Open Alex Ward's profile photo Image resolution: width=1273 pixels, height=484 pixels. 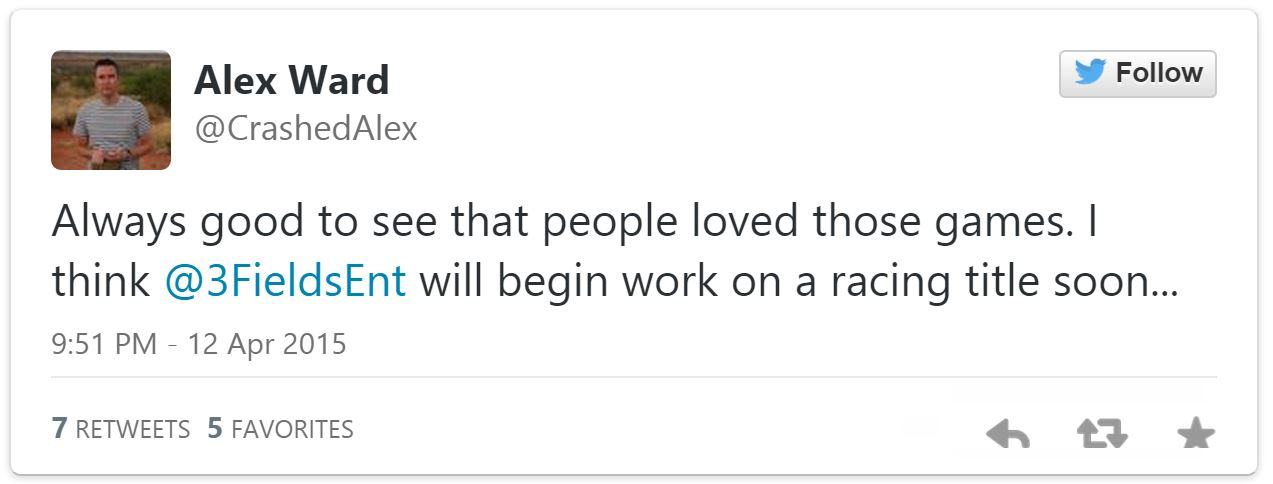(111, 110)
